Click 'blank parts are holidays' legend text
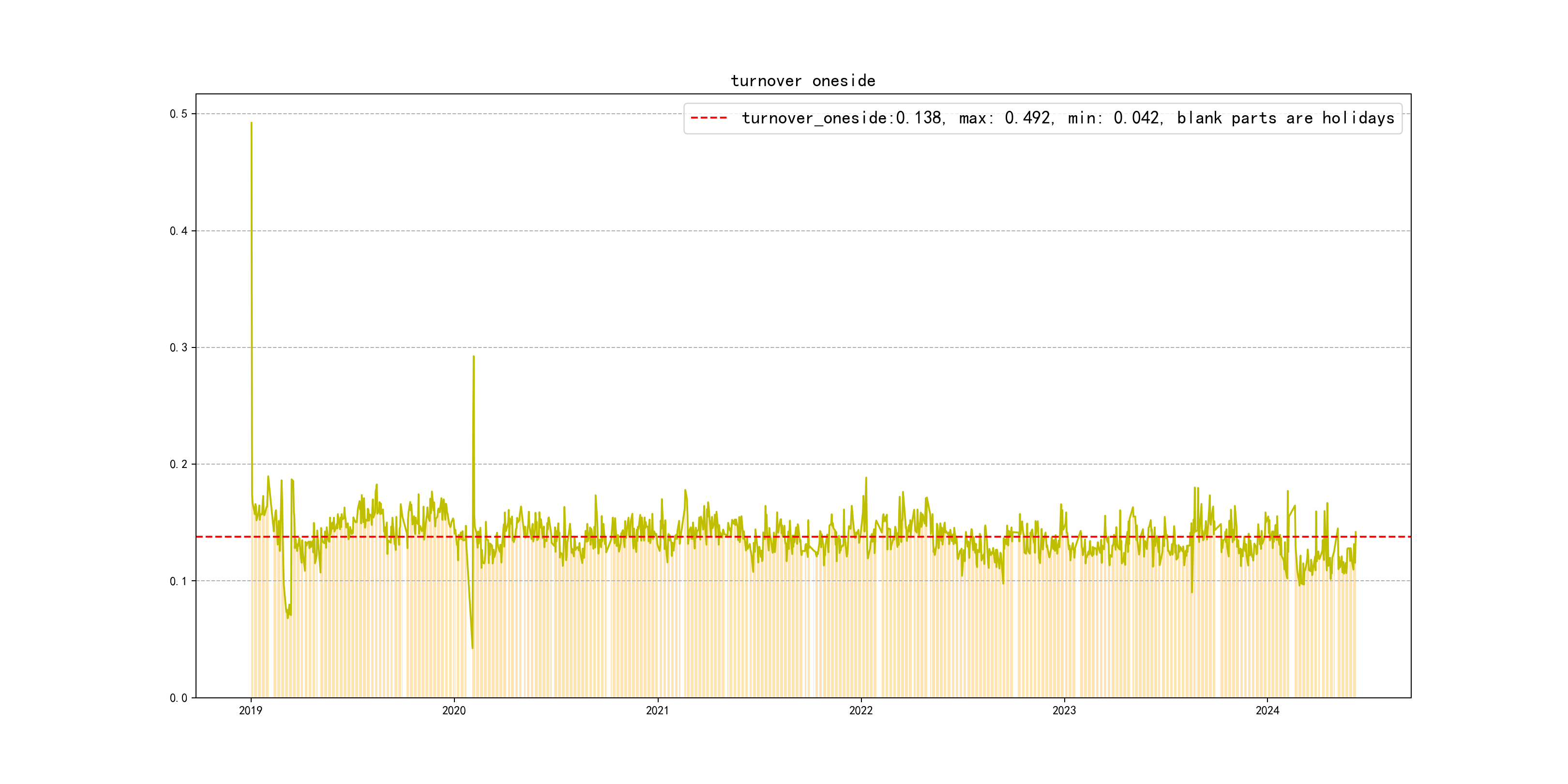Image resolution: width=1568 pixels, height=784 pixels. tap(1285, 118)
